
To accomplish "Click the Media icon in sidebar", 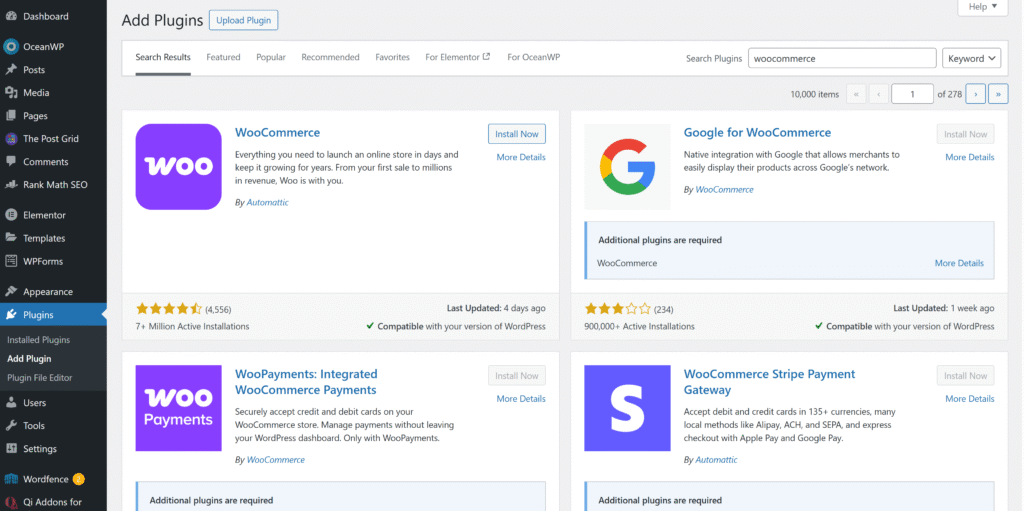I will coord(11,93).
